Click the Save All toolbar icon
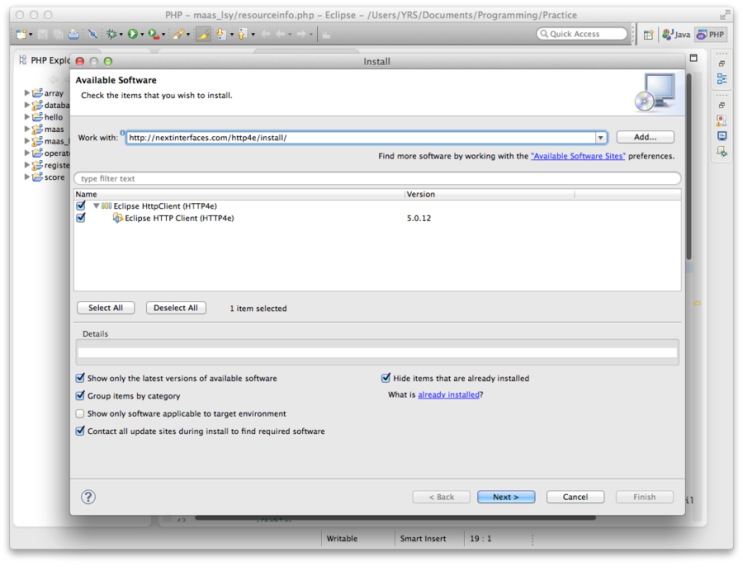Viewport: 743px width, 571px height. click(58, 34)
